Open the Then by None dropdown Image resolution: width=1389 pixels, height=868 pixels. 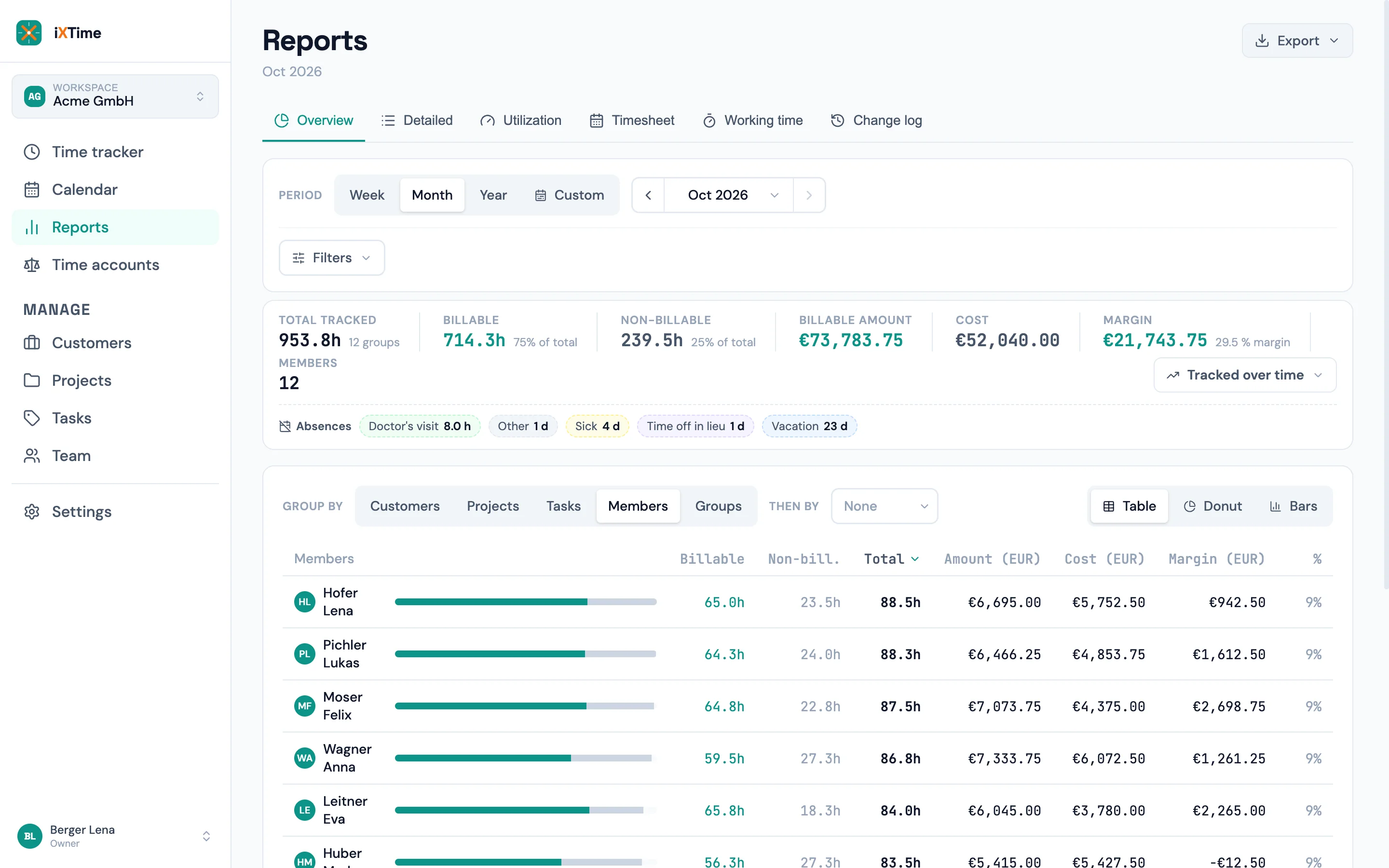coord(885,506)
